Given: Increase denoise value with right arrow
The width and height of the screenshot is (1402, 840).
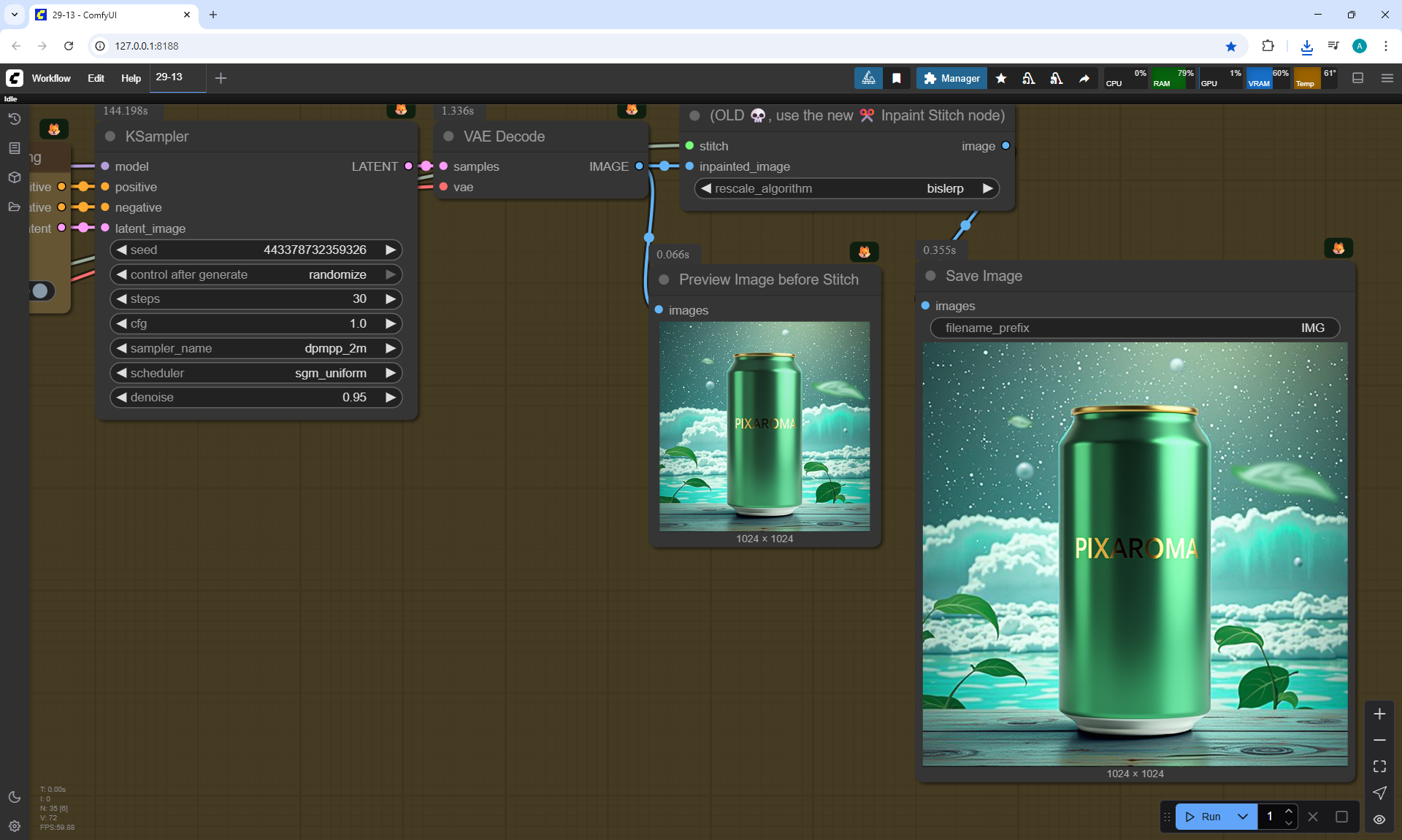Looking at the screenshot, I should pos(391,397).
